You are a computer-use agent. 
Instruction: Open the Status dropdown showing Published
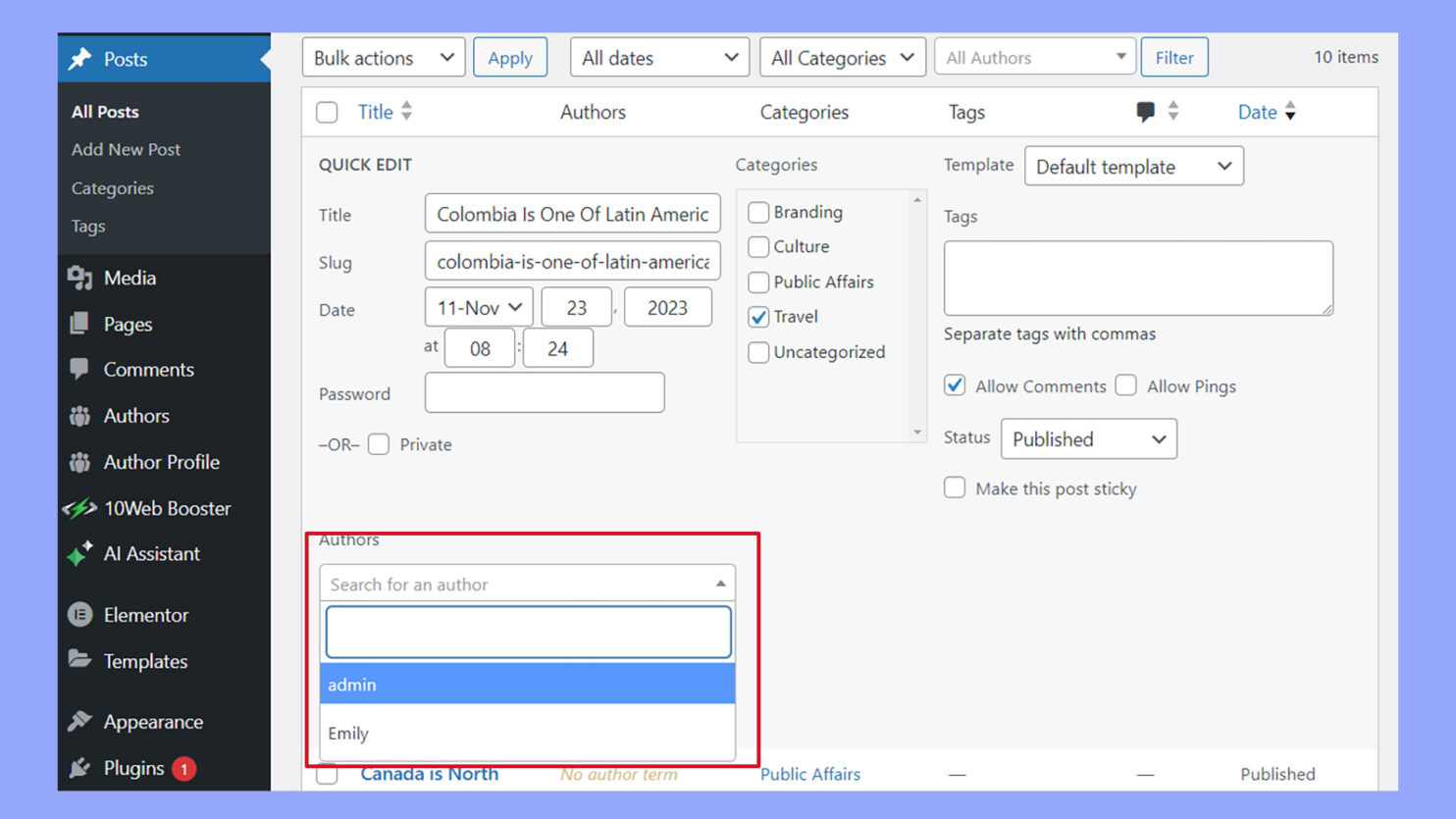pos(1088,438)
